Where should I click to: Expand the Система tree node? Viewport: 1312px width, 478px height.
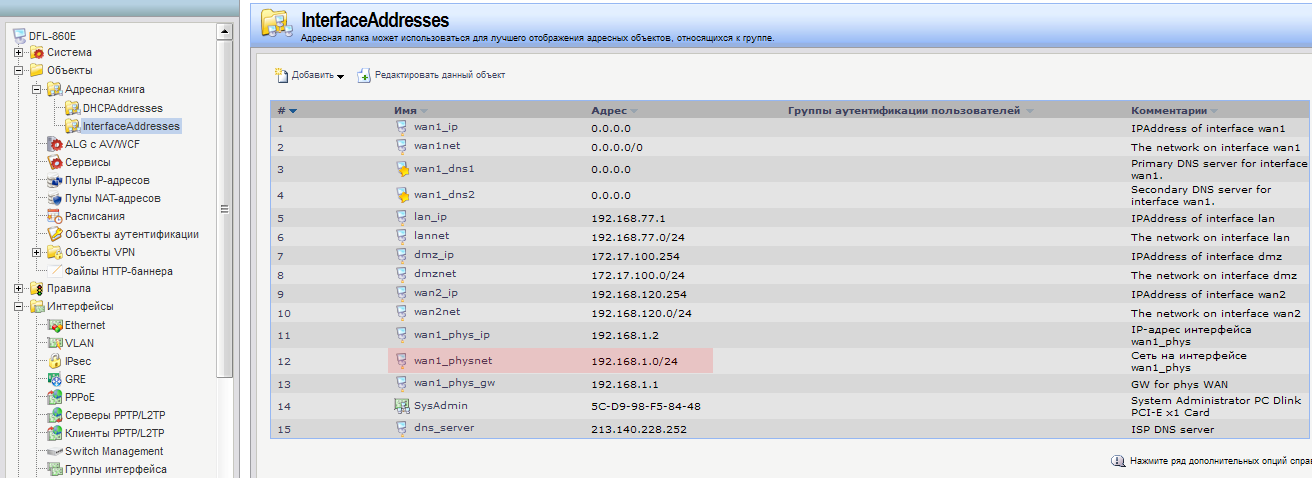click(x=19, y=52)
